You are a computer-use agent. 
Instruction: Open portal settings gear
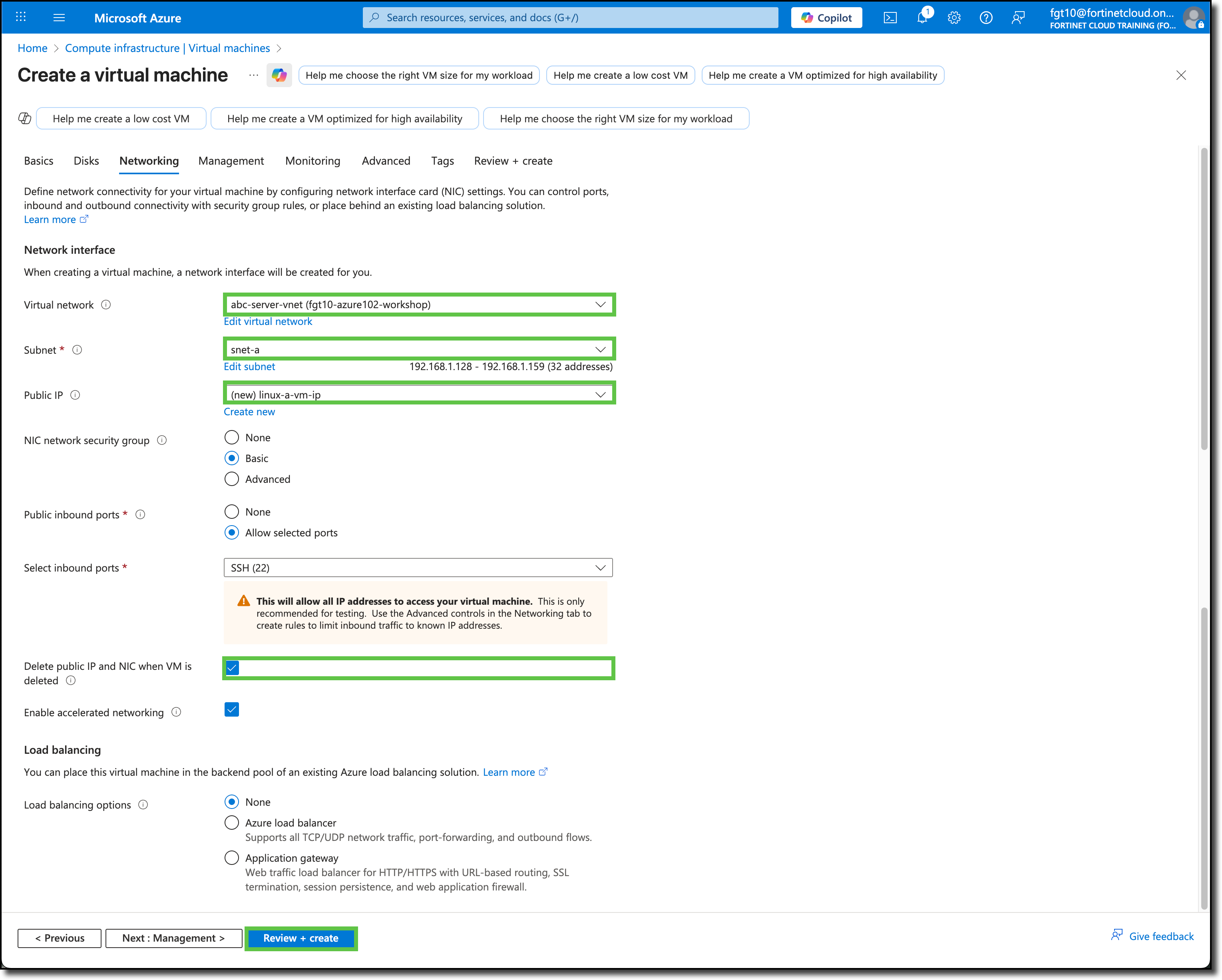coord(954,18)
